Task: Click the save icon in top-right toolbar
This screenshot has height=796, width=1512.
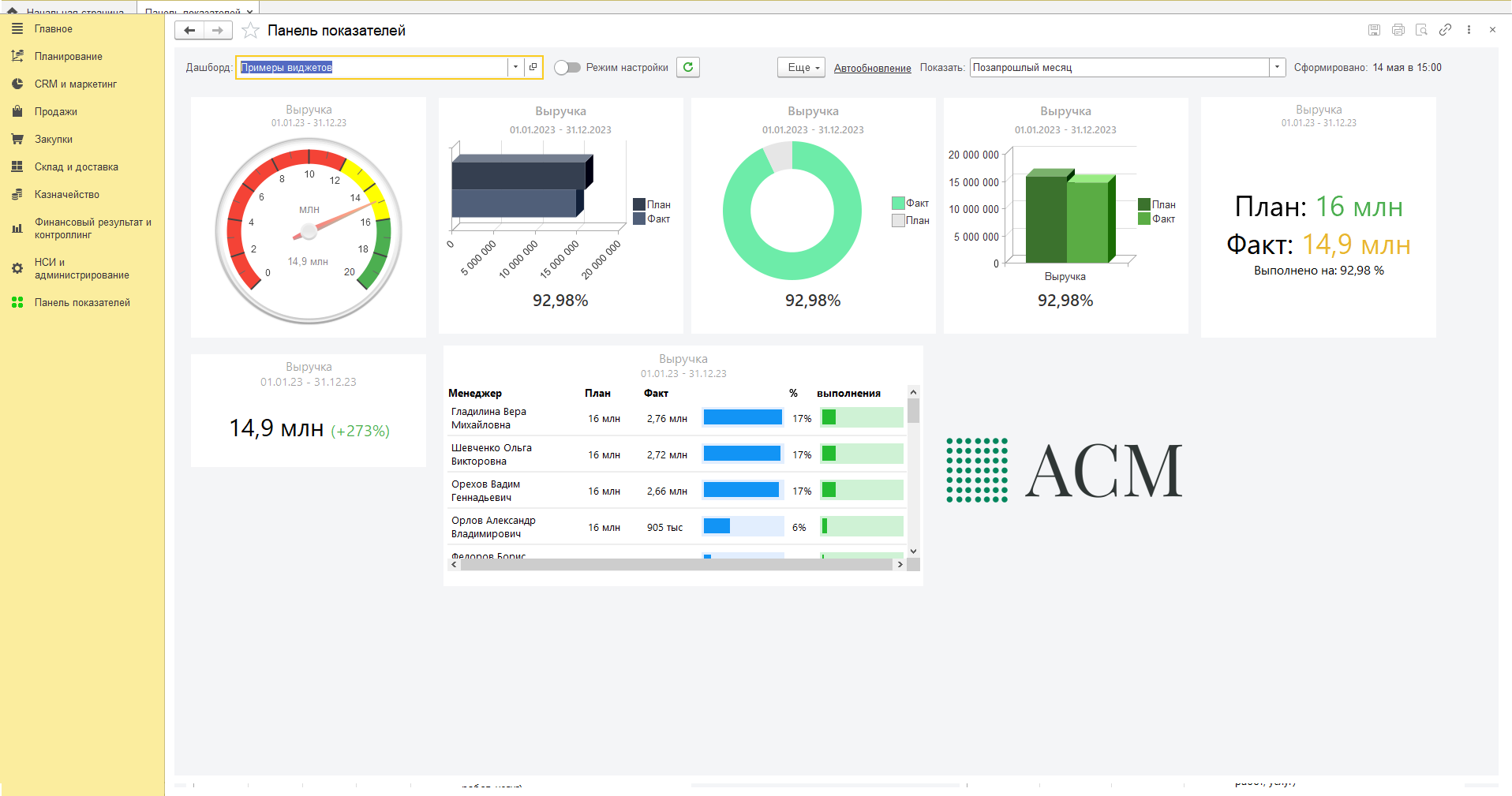Action: [x=1374, y=30]
